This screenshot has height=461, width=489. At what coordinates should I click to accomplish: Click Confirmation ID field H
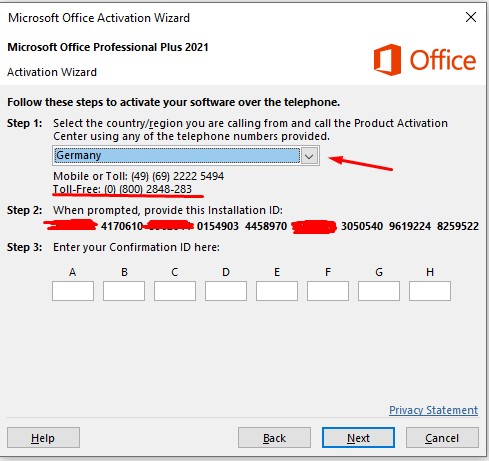[430, 291]
